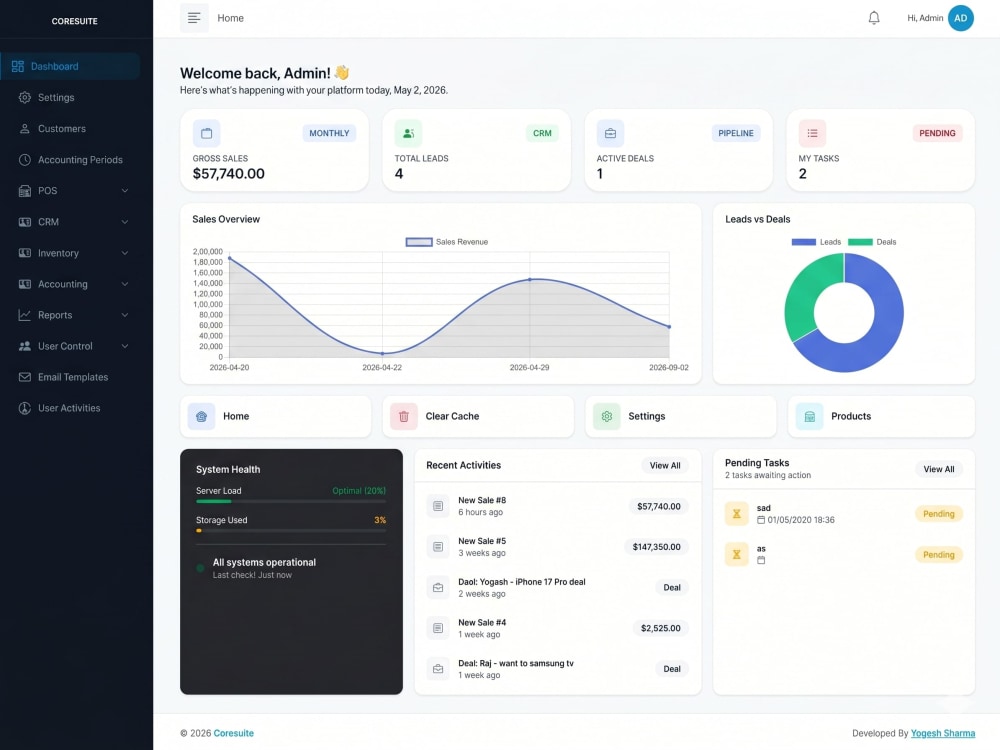This screenshot has height=750, width=1000.
Task: Click the Total Leads people icon
Action: click(408, 133)
